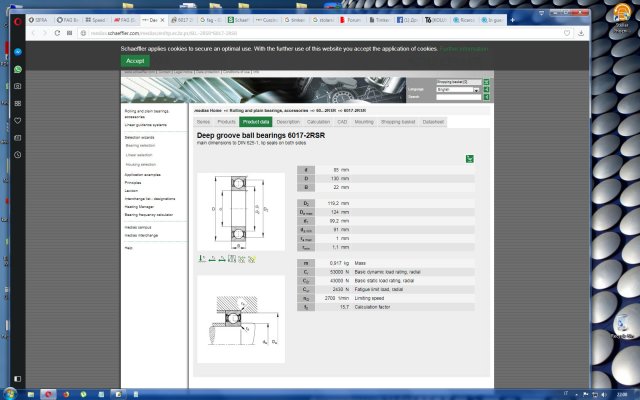
Task: Open Heating Manager link
Action: point(139,207)
